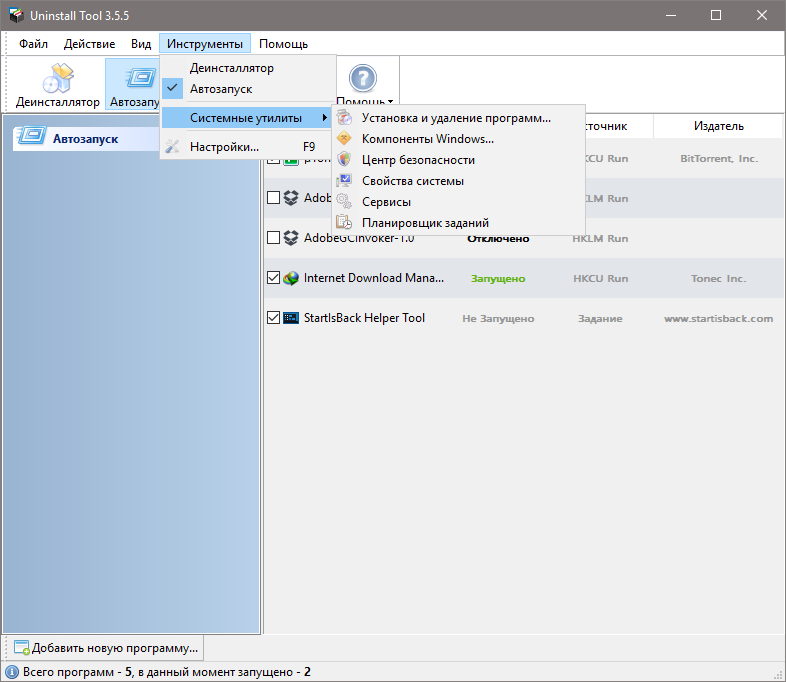Screen dimensions: 786x682
Task: Select the StartIsBack Helper Tool row name
Action: pos(364,318)
